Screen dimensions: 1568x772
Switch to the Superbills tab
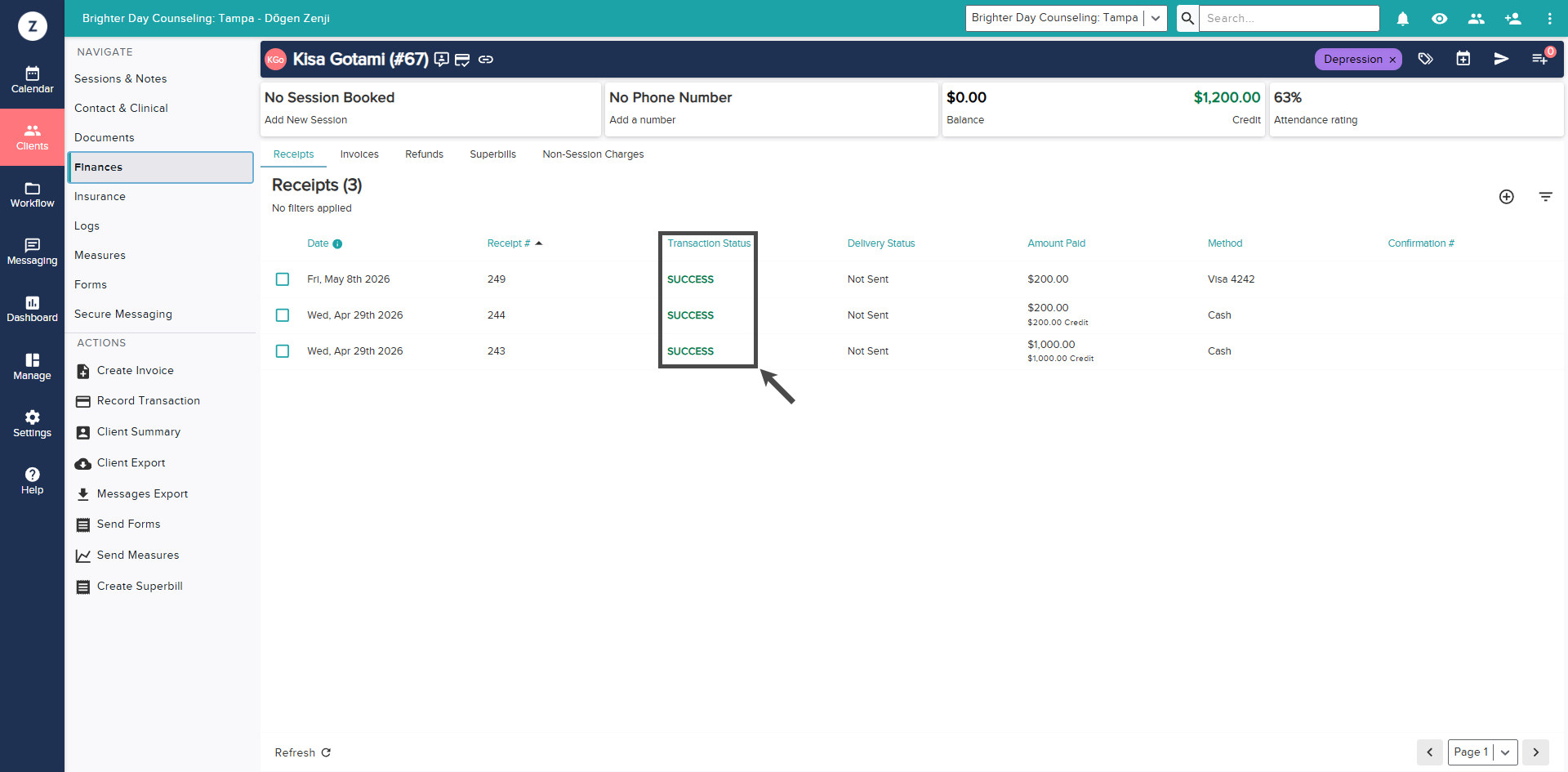(x=492, y=154)
